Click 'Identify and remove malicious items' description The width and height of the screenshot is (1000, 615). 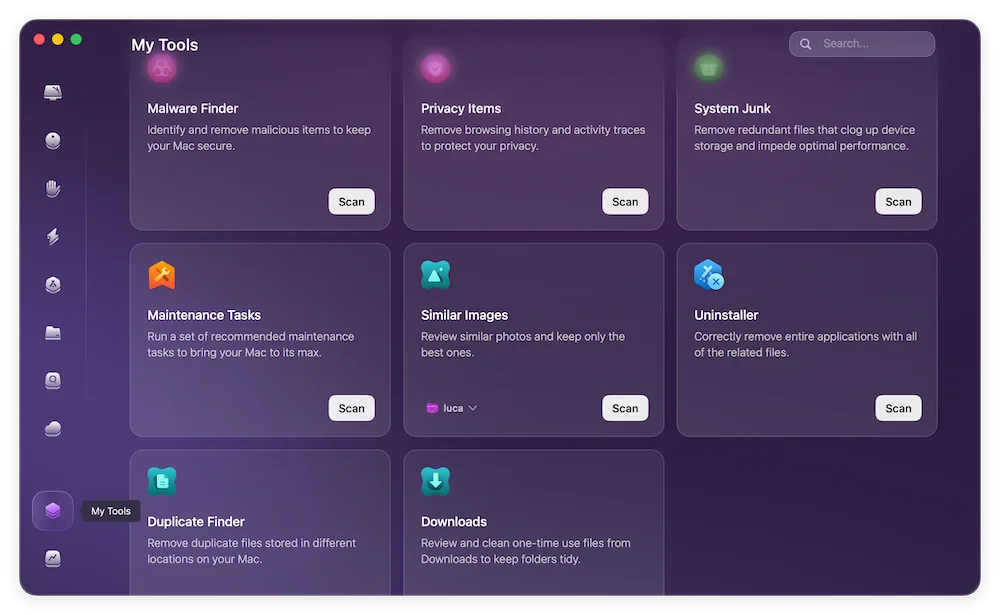click(x=259, y=138)
